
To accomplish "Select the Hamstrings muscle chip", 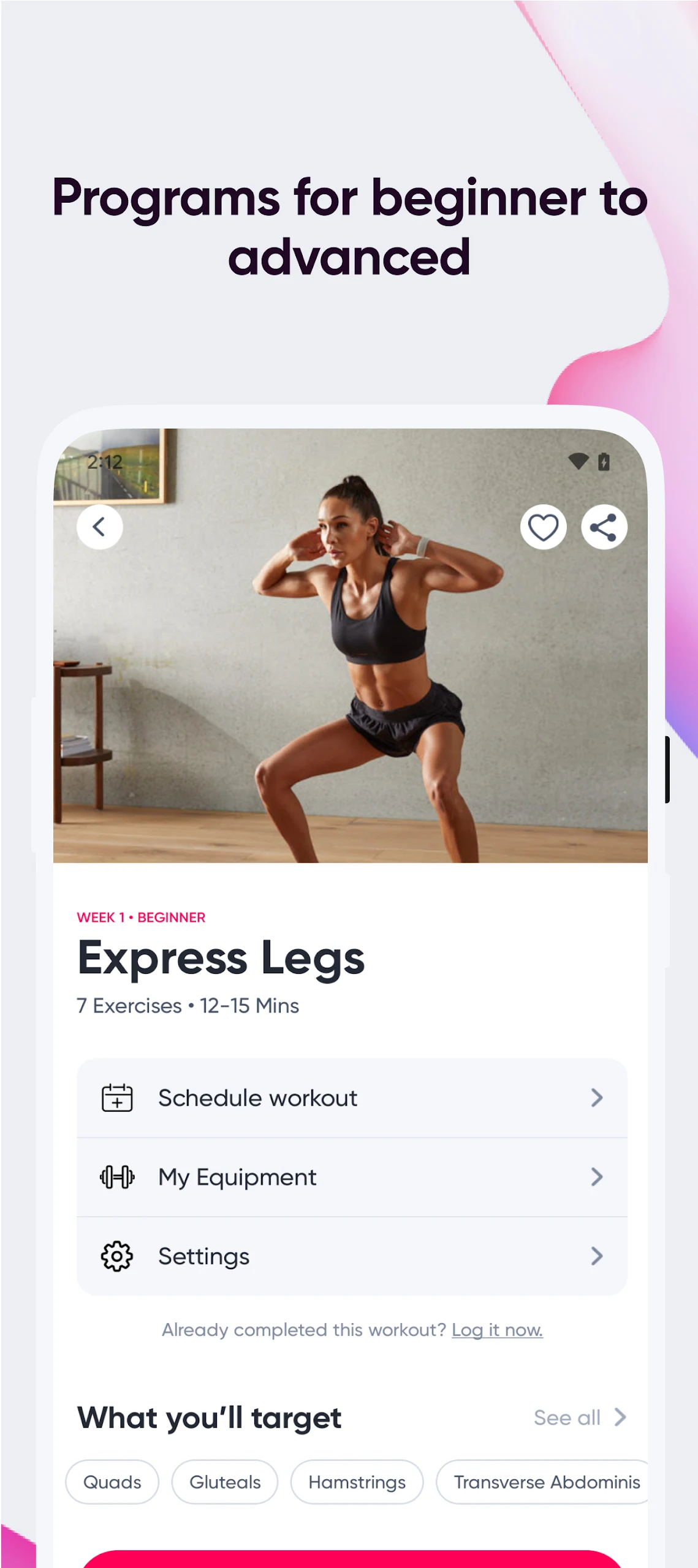I will coord(357,1482).
